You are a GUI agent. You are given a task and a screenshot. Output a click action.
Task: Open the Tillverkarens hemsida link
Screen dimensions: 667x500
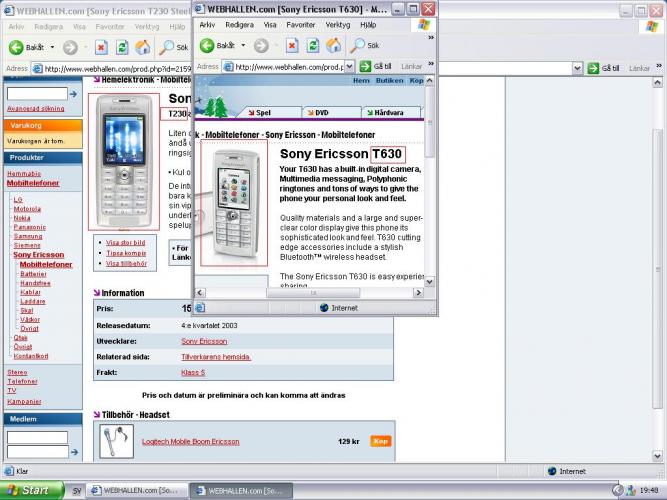pos(216,356)
